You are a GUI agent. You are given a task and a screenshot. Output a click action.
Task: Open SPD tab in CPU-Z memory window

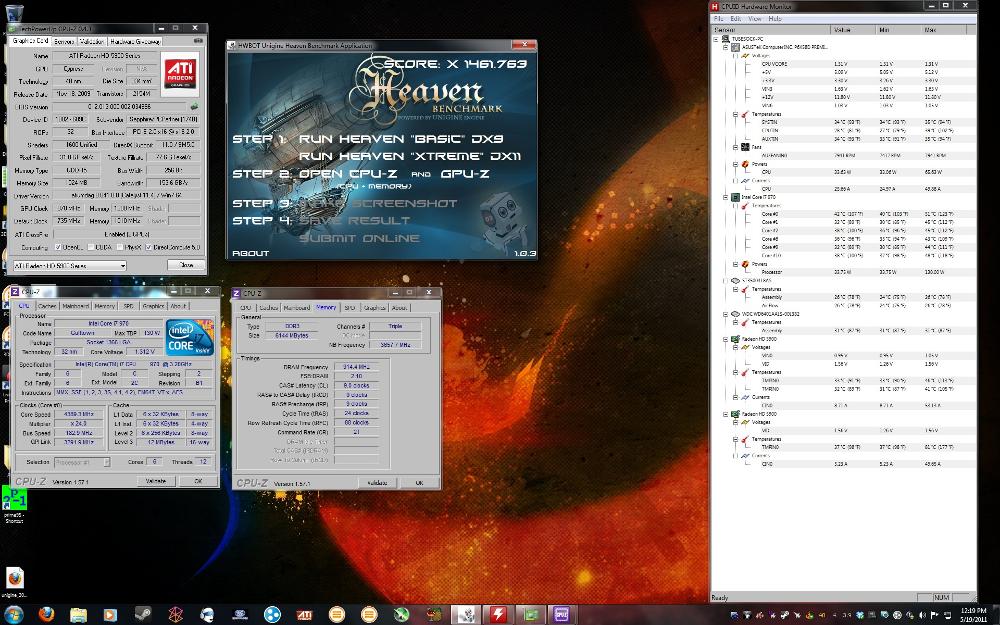pos(349,307)
